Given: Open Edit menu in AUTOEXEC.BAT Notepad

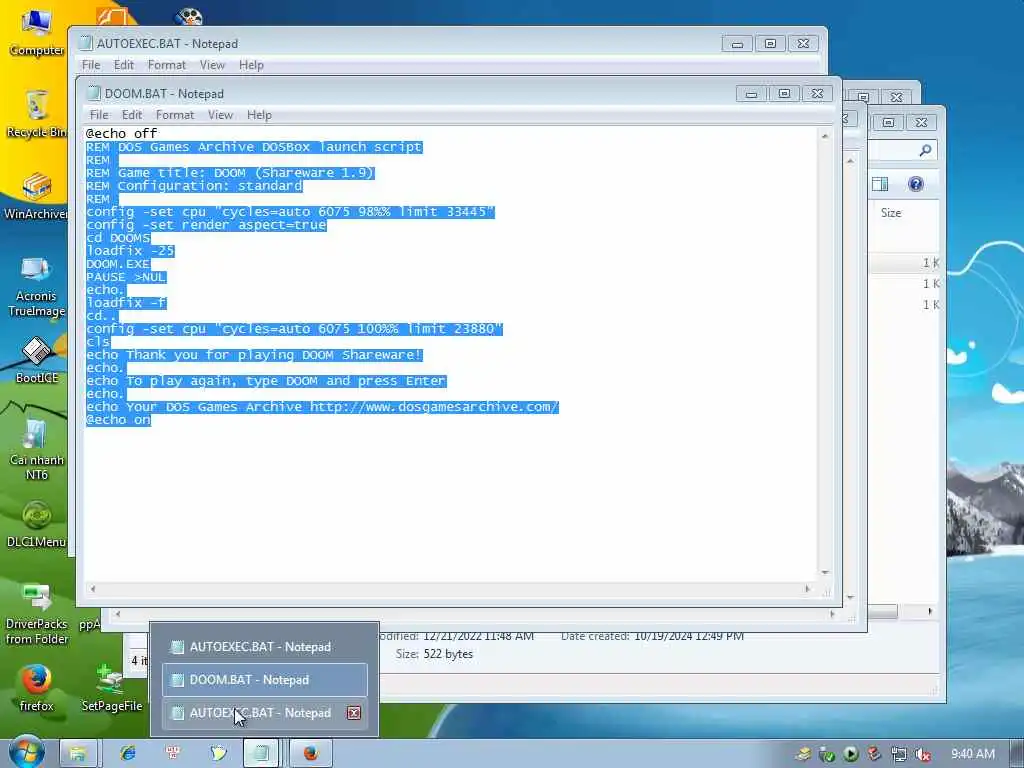Looking at the screenshot, I should (123, 65).
